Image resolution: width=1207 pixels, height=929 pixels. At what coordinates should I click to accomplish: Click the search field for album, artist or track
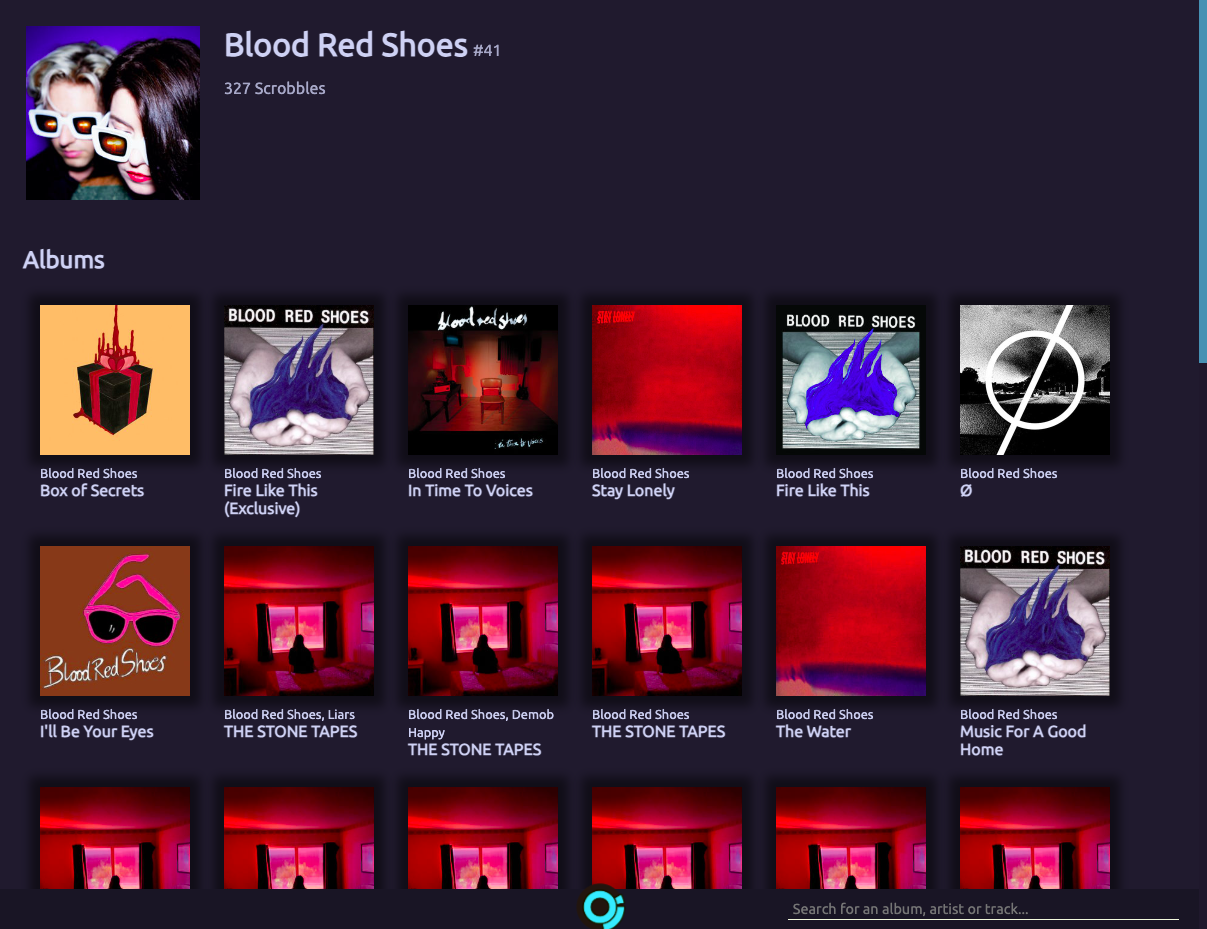pos(983,909)
